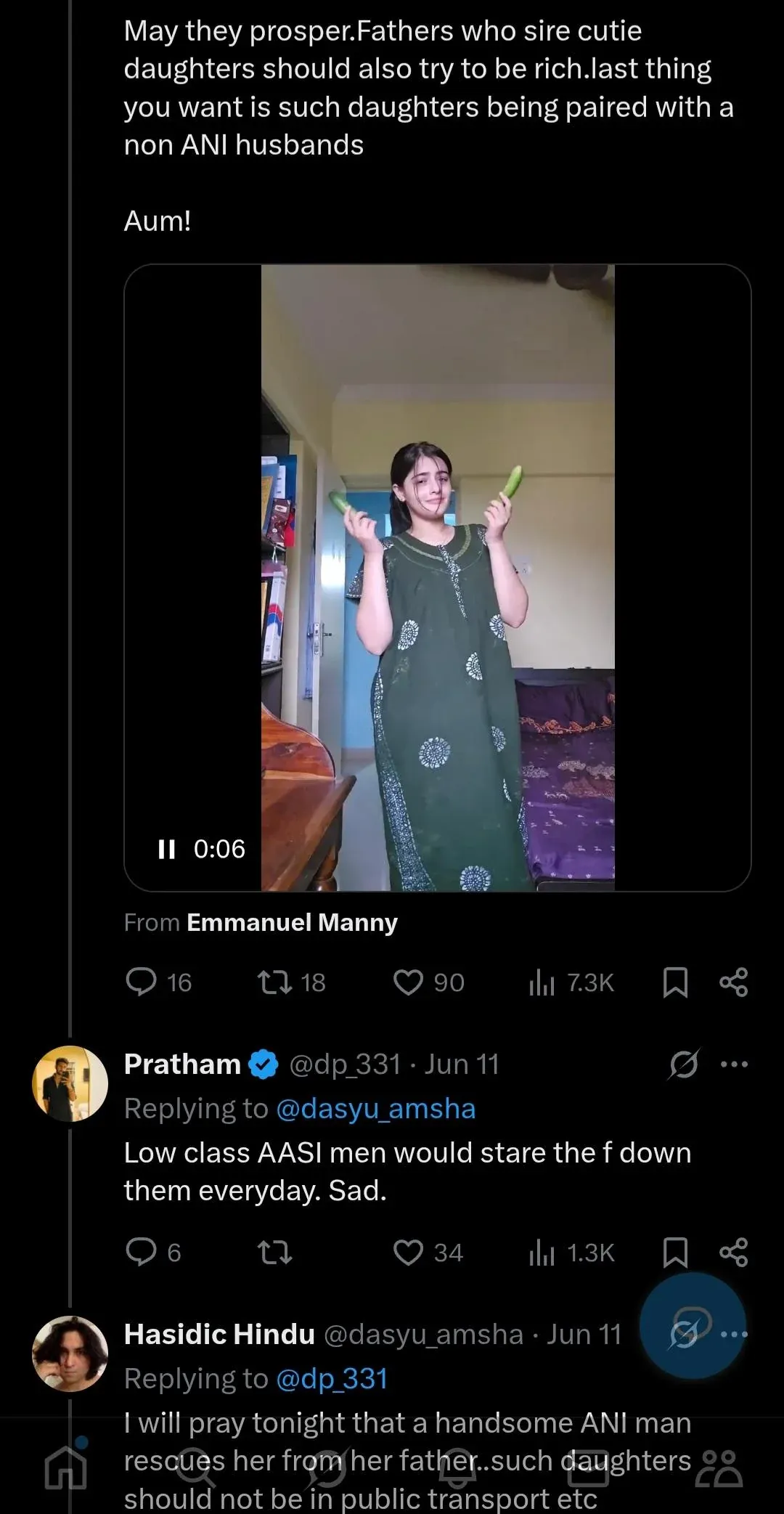
Task: Tap the @dasyu_amsha mention link
Action: [375, 1109]
